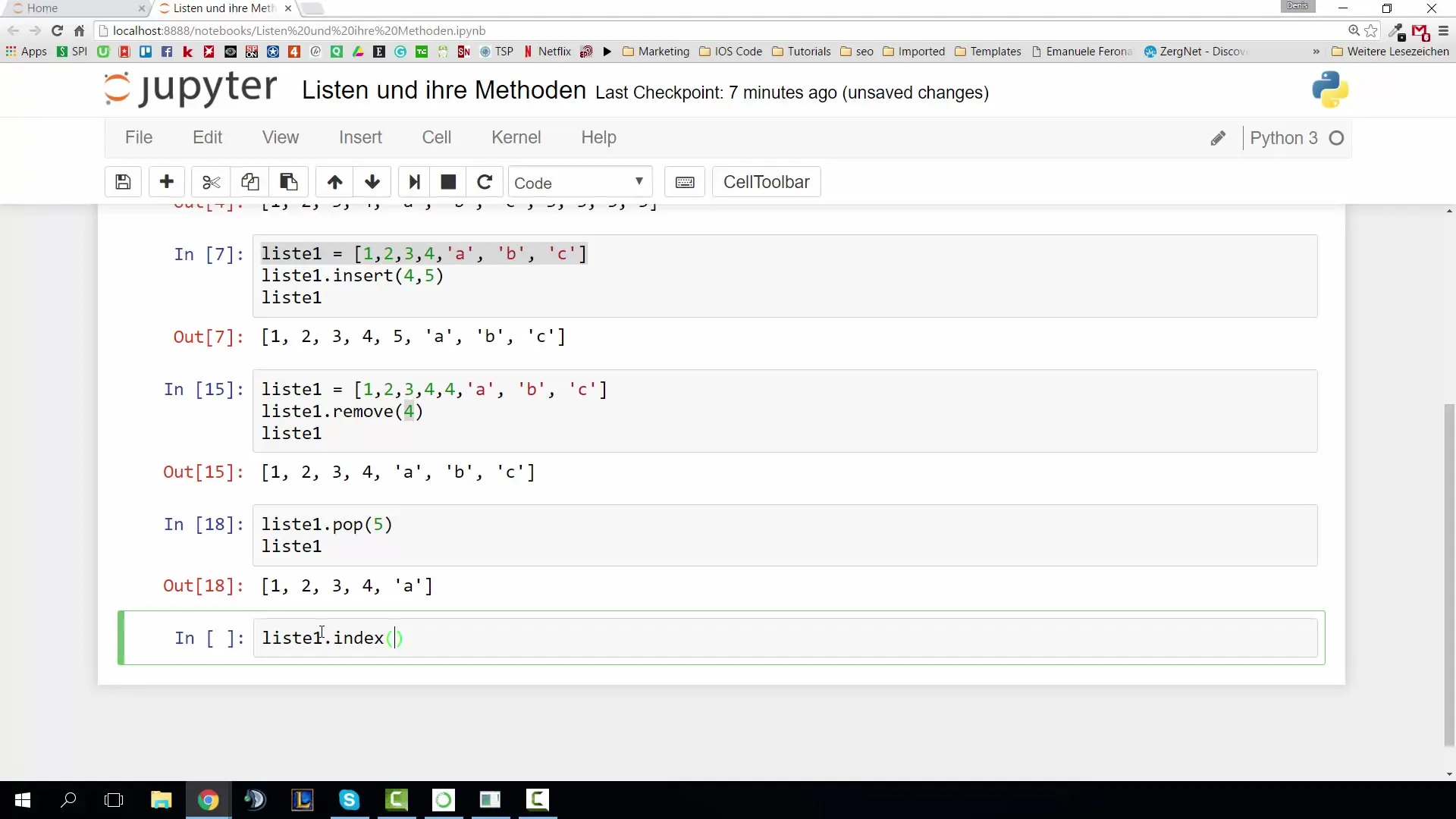Rename notebook title Listen und ihre Methoden
The height and width of the screenshot is (819, 1456).
[444, 90]
